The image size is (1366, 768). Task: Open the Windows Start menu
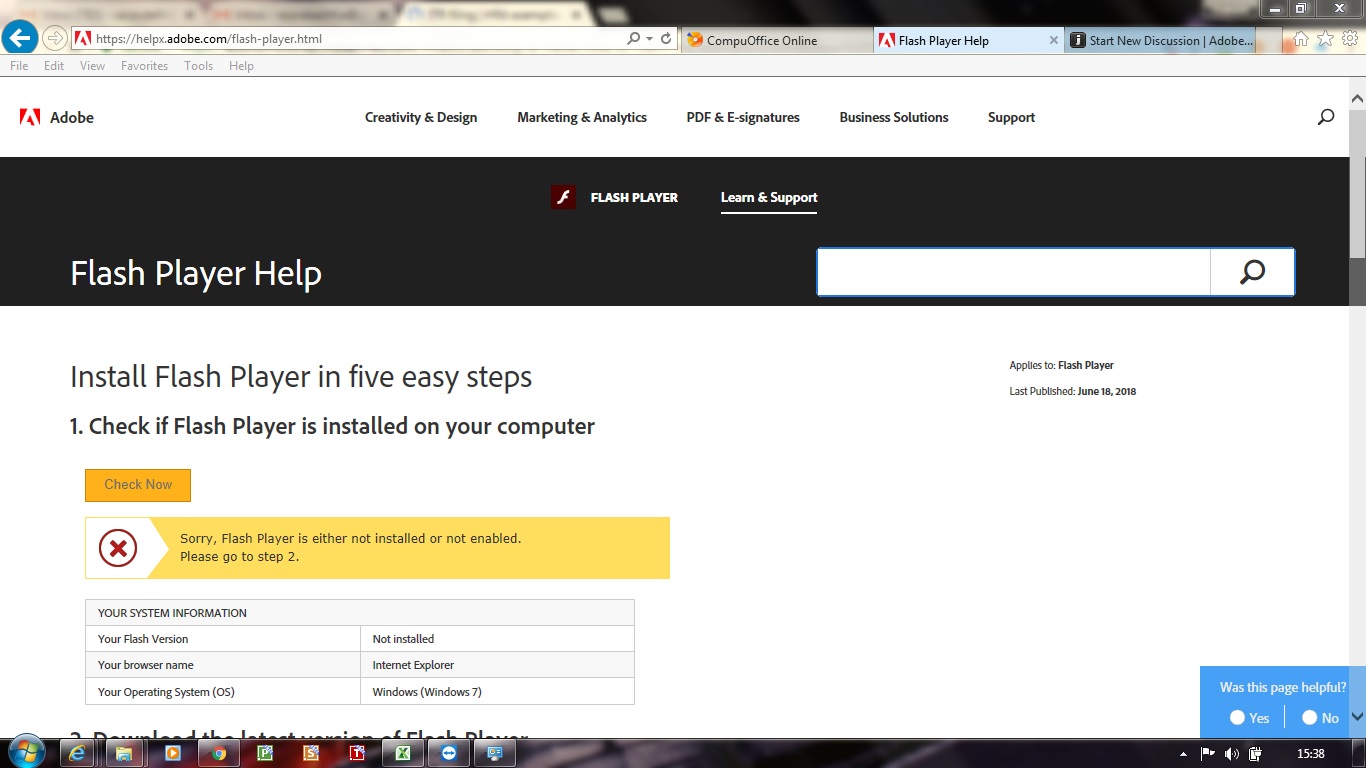tap(25, 752)
